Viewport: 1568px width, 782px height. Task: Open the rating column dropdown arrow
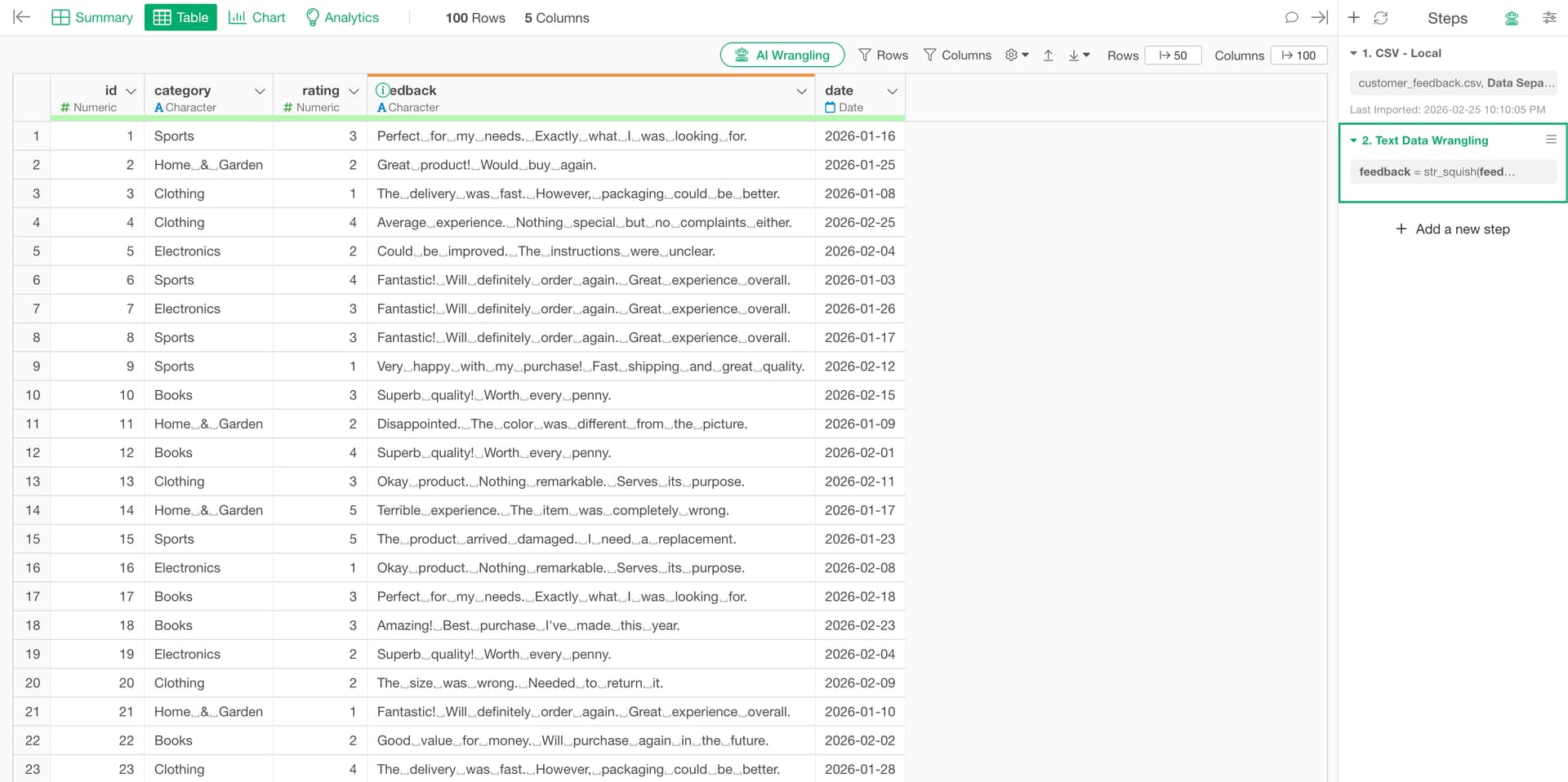pyautogui.click(x=354, y=91)
